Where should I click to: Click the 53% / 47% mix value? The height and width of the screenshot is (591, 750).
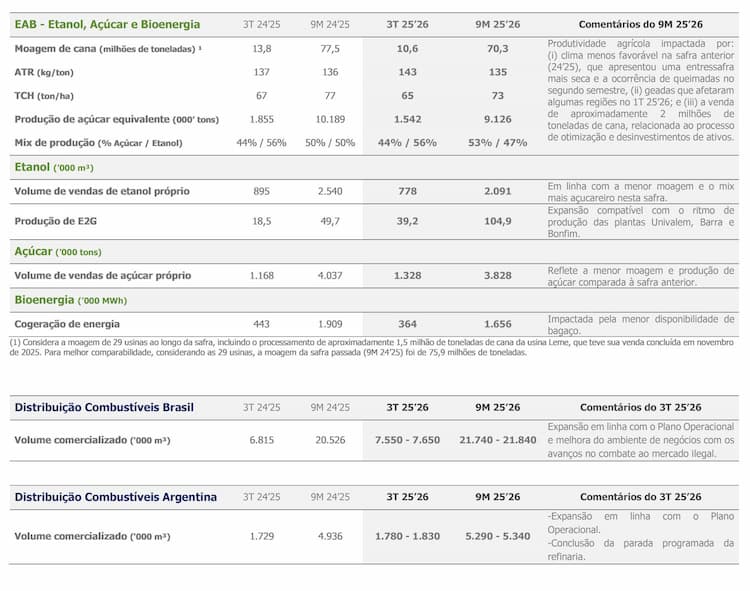[497, 142]
